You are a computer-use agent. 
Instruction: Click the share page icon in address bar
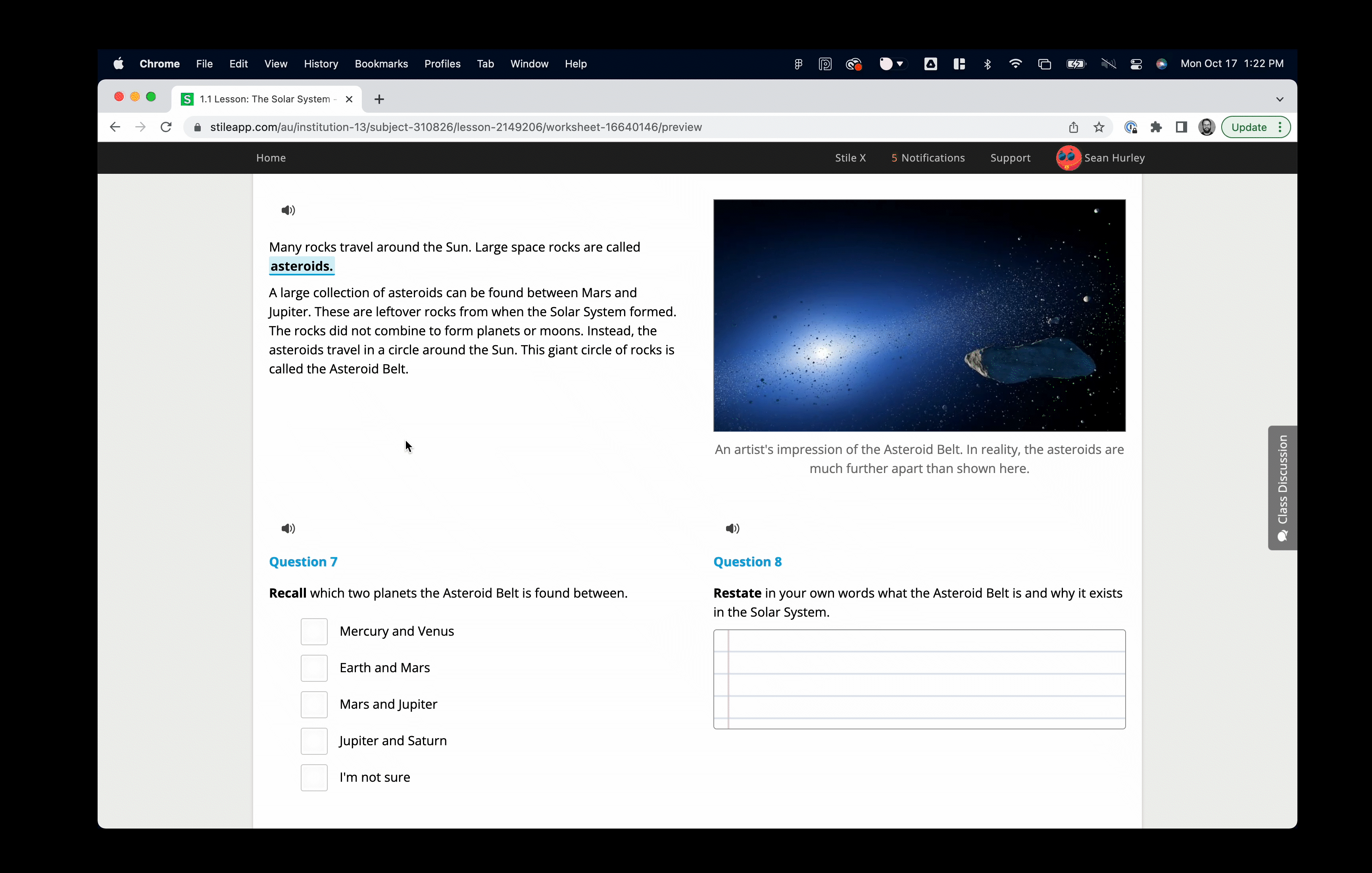(x=1073, y=127)
